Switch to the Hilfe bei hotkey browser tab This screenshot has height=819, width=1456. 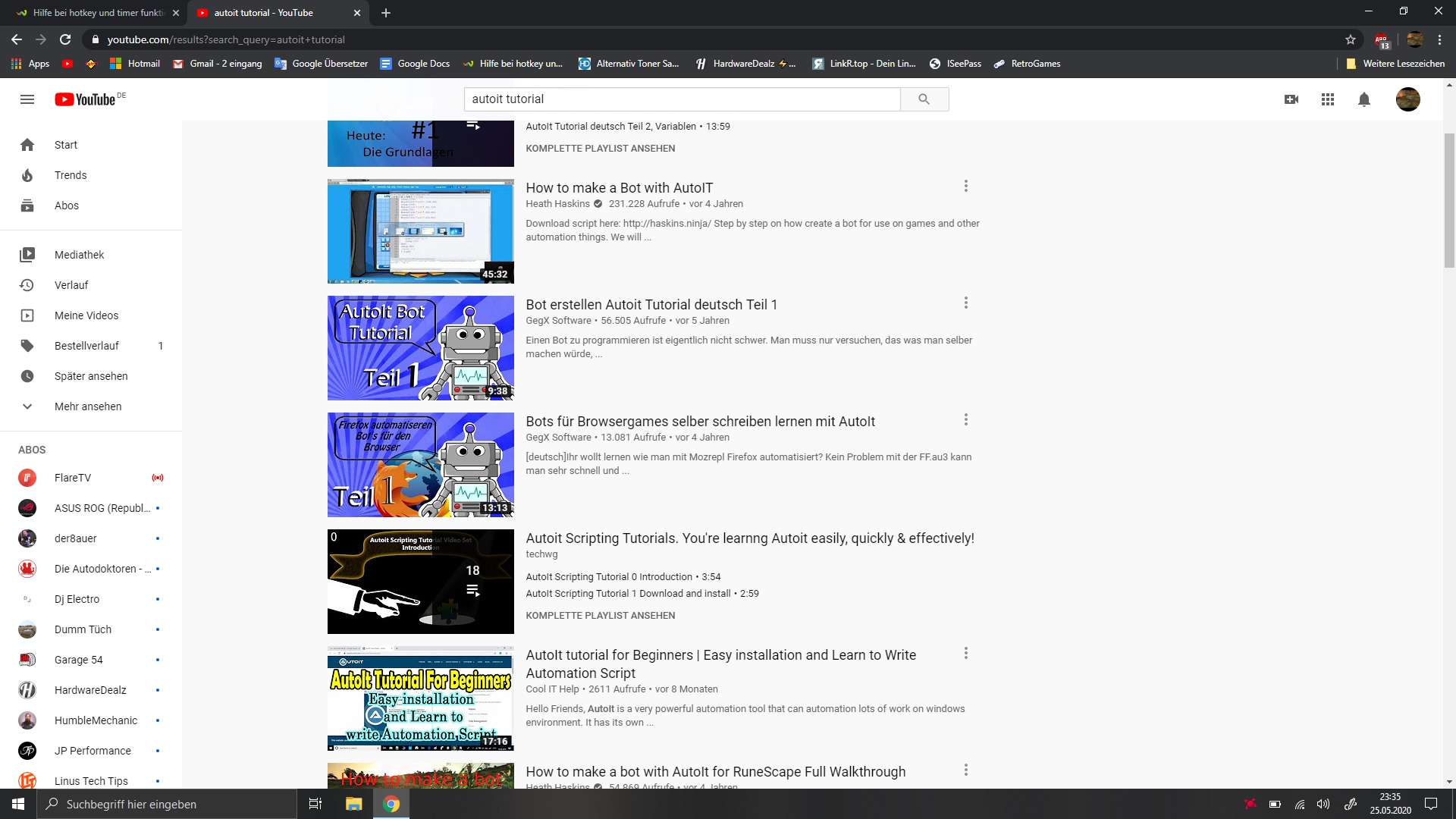tap(99, 13)
